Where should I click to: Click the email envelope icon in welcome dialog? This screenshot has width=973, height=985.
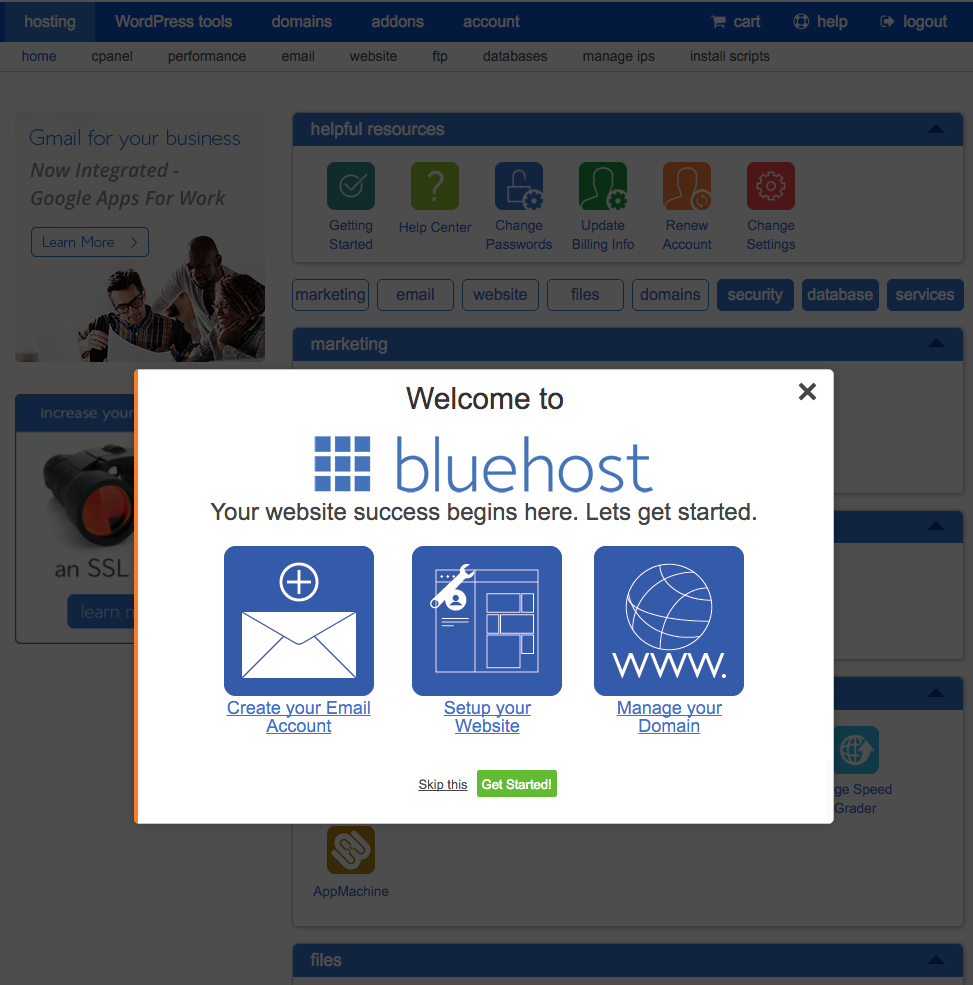pos(299,621)
